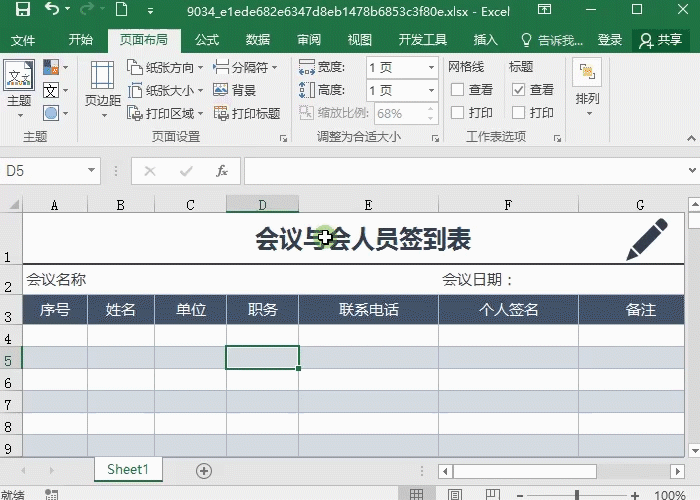Open Ribbon Display Options icon

click(x=544, y=9)
